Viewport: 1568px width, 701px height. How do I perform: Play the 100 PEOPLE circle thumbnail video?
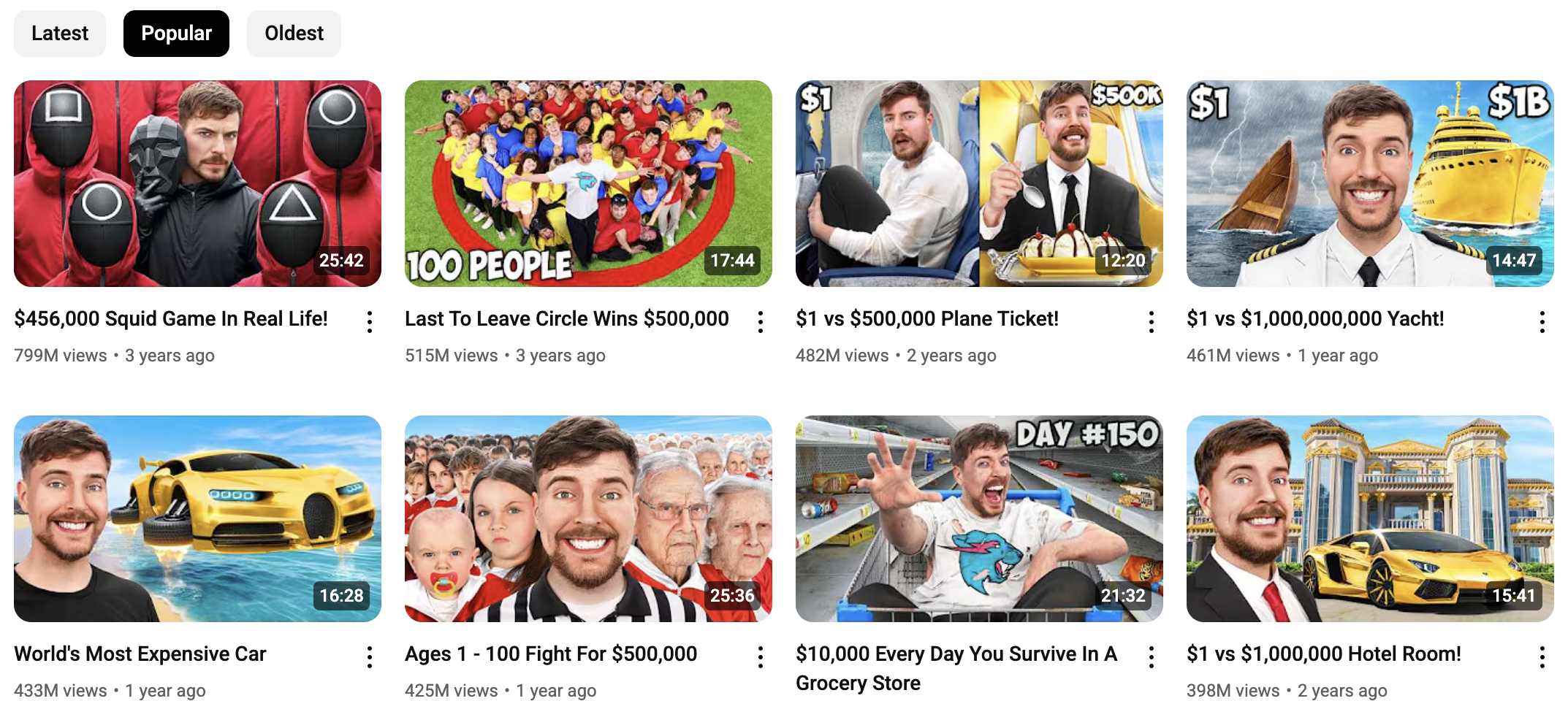(588, 183)
